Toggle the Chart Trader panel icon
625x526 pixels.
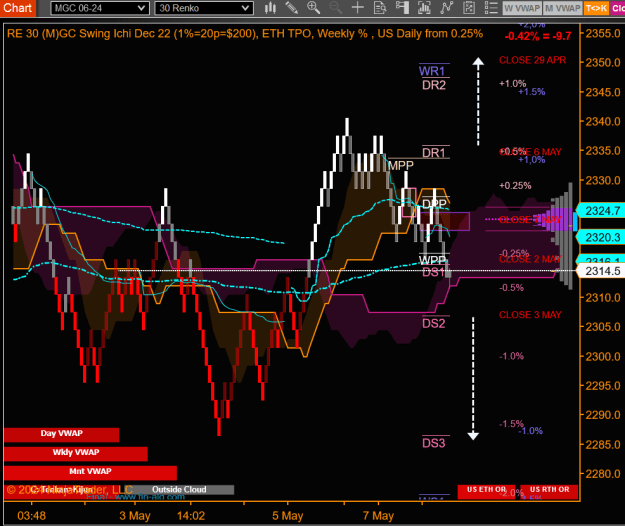point(402,8)
